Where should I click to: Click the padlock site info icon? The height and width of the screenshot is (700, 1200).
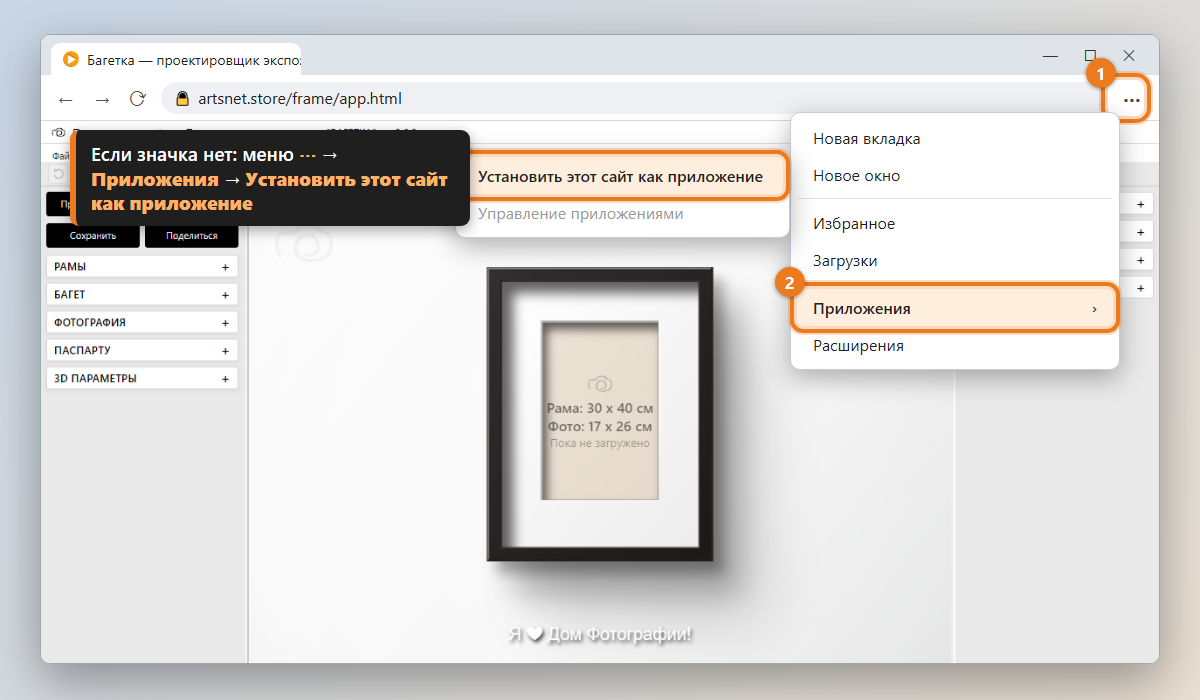coord(182,99)
